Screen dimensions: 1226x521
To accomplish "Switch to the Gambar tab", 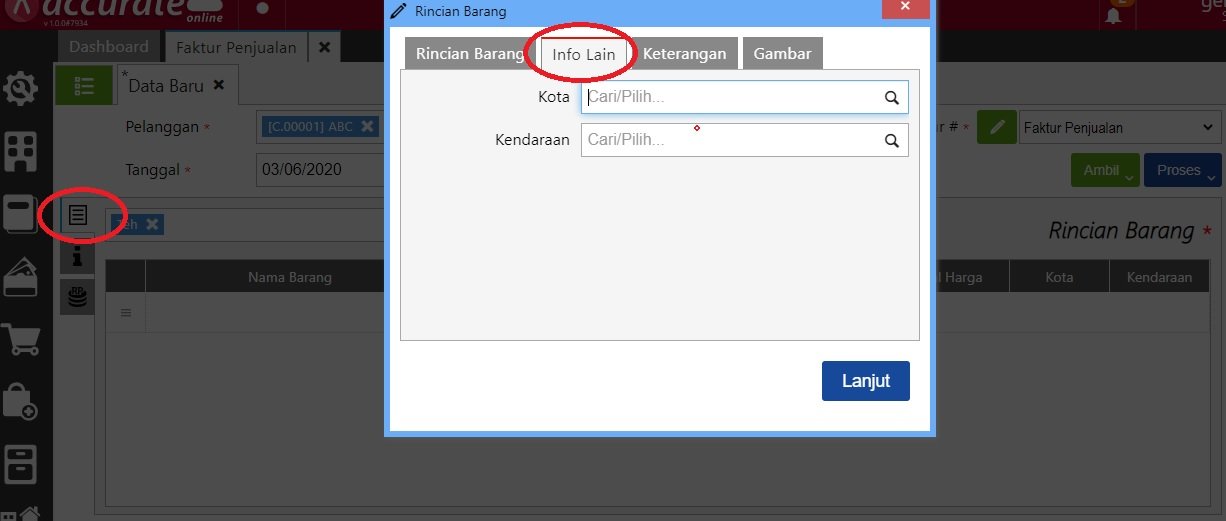I will click(x=782, y=54).
